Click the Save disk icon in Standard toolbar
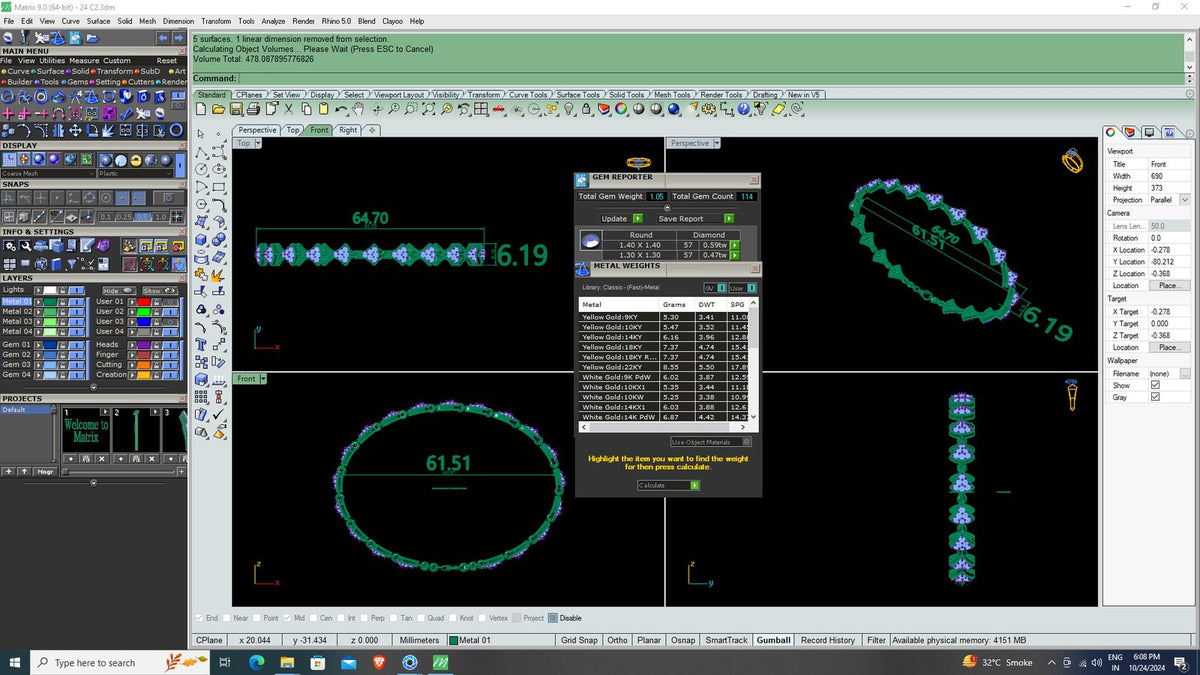The image size is (1200, 675). 236,108
